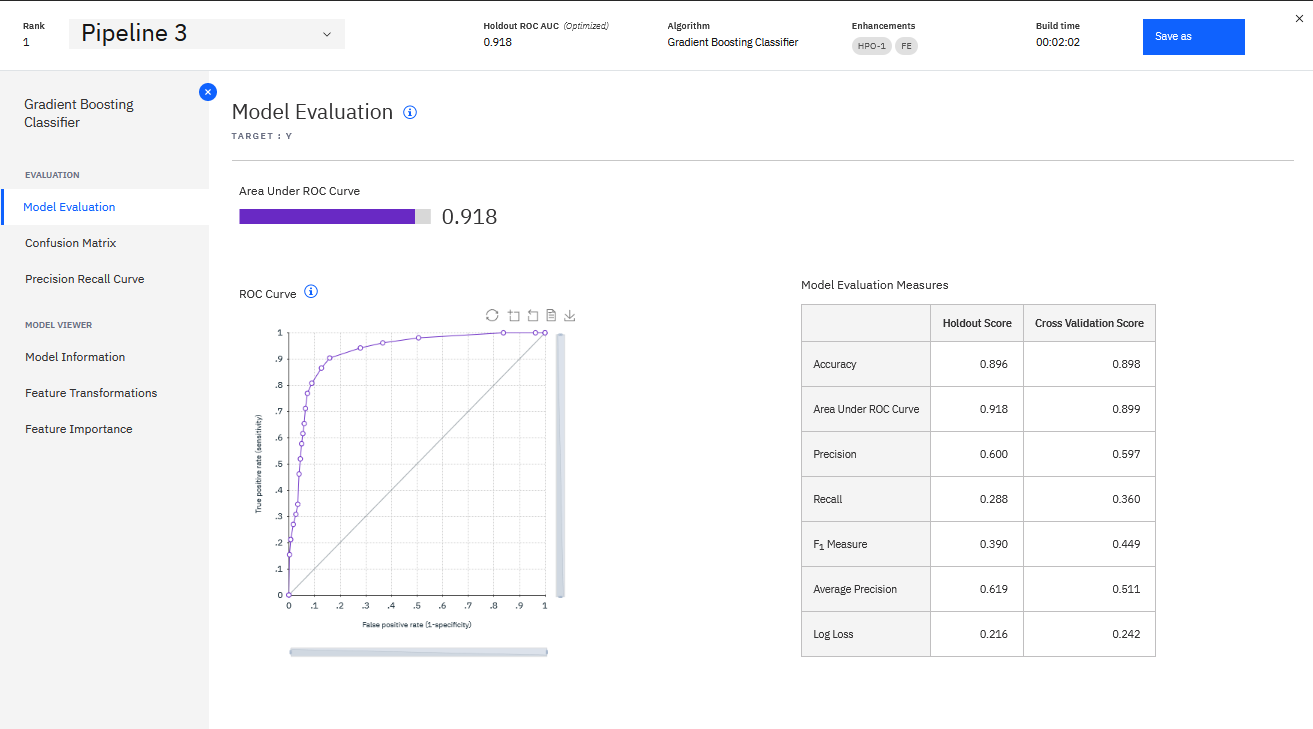Screen dimensions: 1313x729
Task: Close the pipeline details window
Action: pos(1299,18)
